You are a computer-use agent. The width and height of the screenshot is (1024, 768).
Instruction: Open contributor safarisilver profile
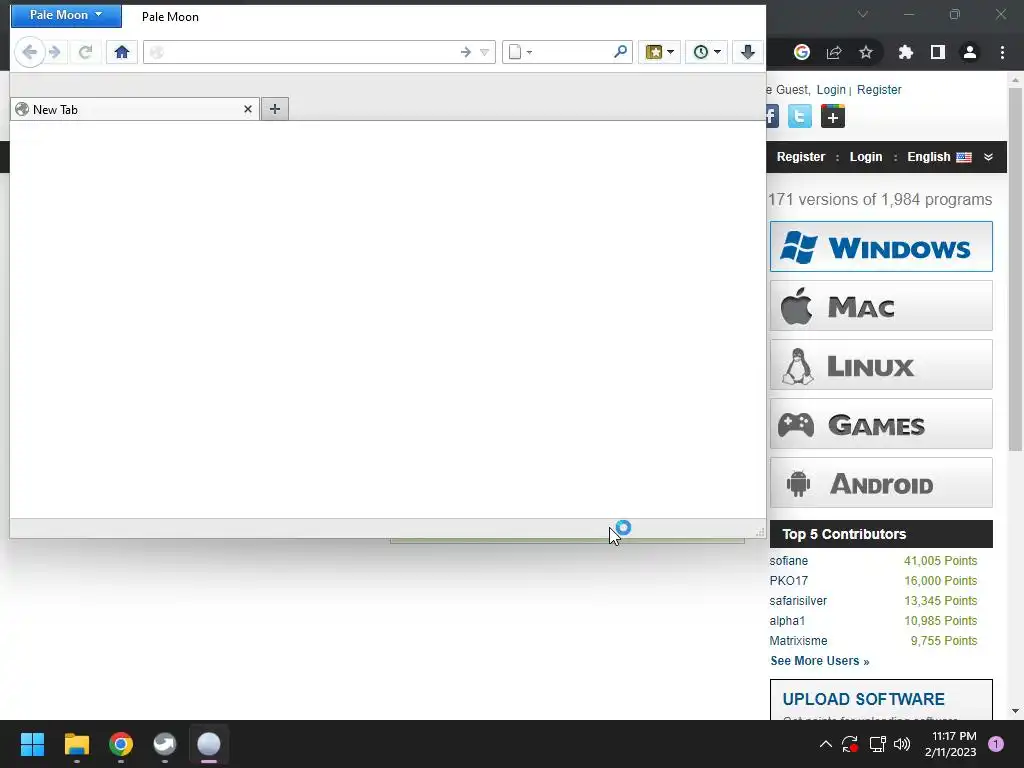tap(798, 601)
